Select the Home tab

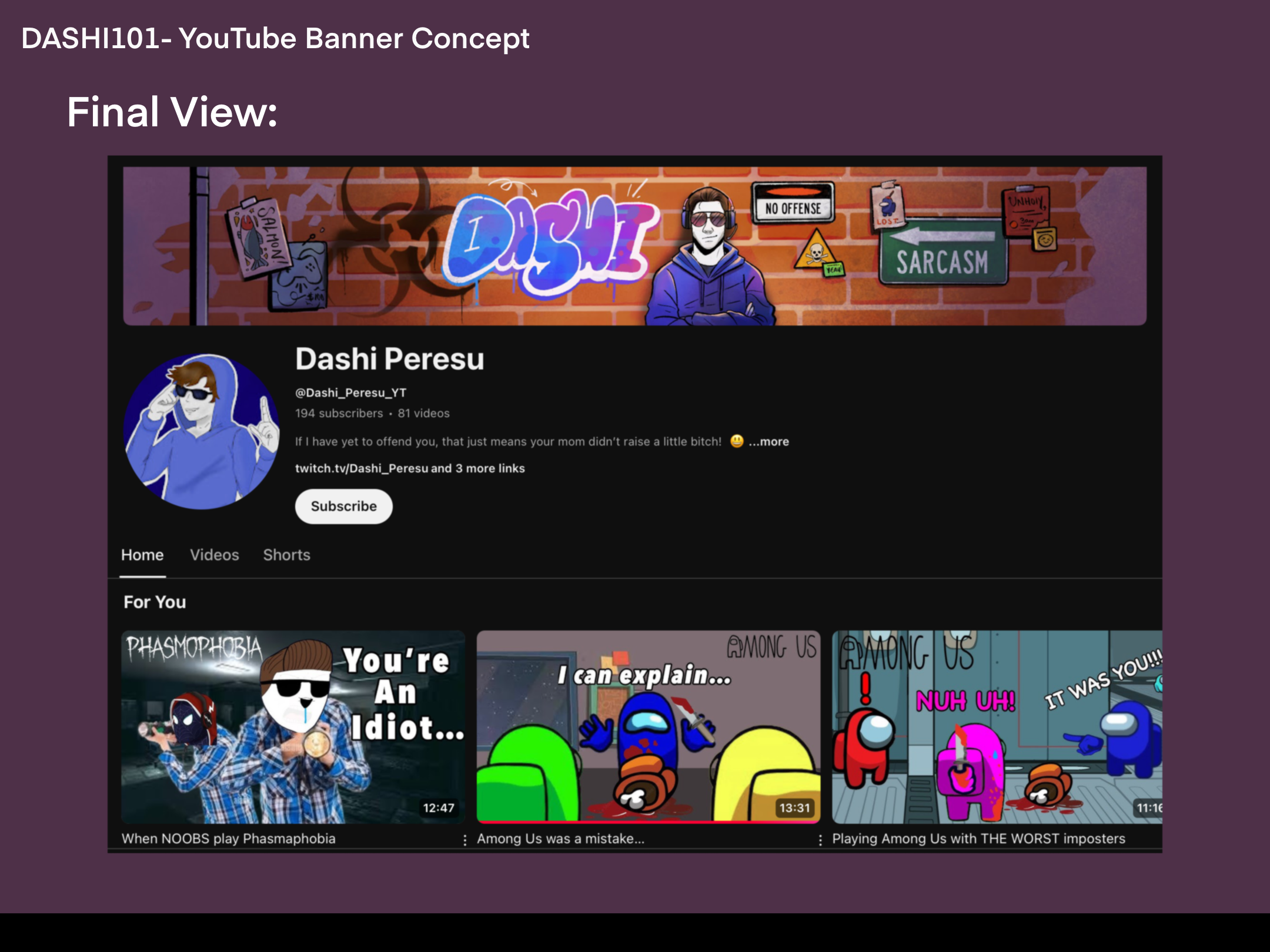click(x=142, y=555)
